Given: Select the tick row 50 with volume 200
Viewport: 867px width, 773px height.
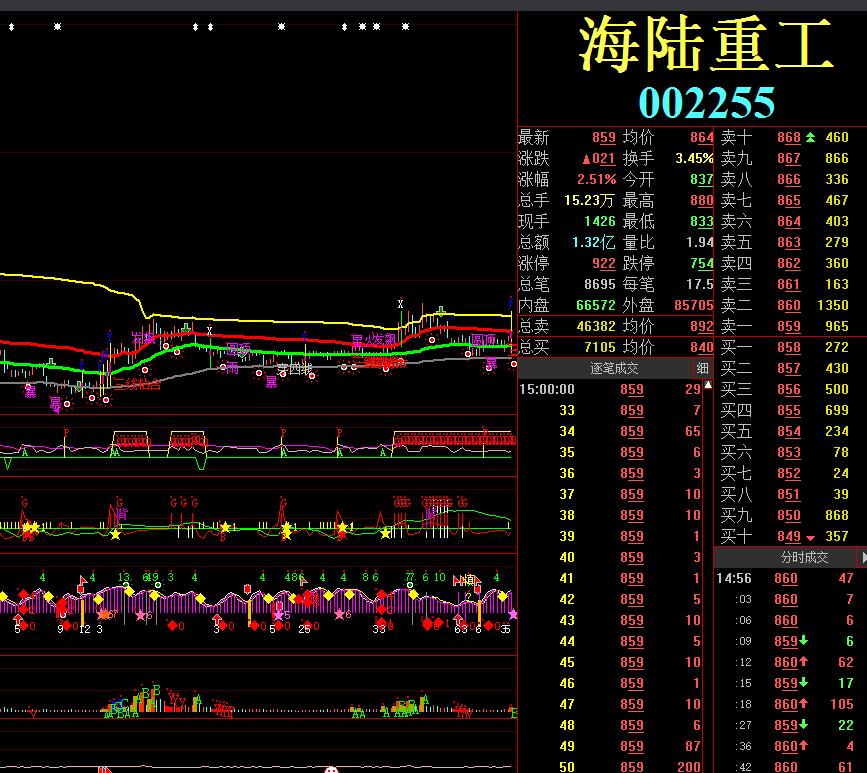Looking at the screenshot, I should click(x=610, y=766).
